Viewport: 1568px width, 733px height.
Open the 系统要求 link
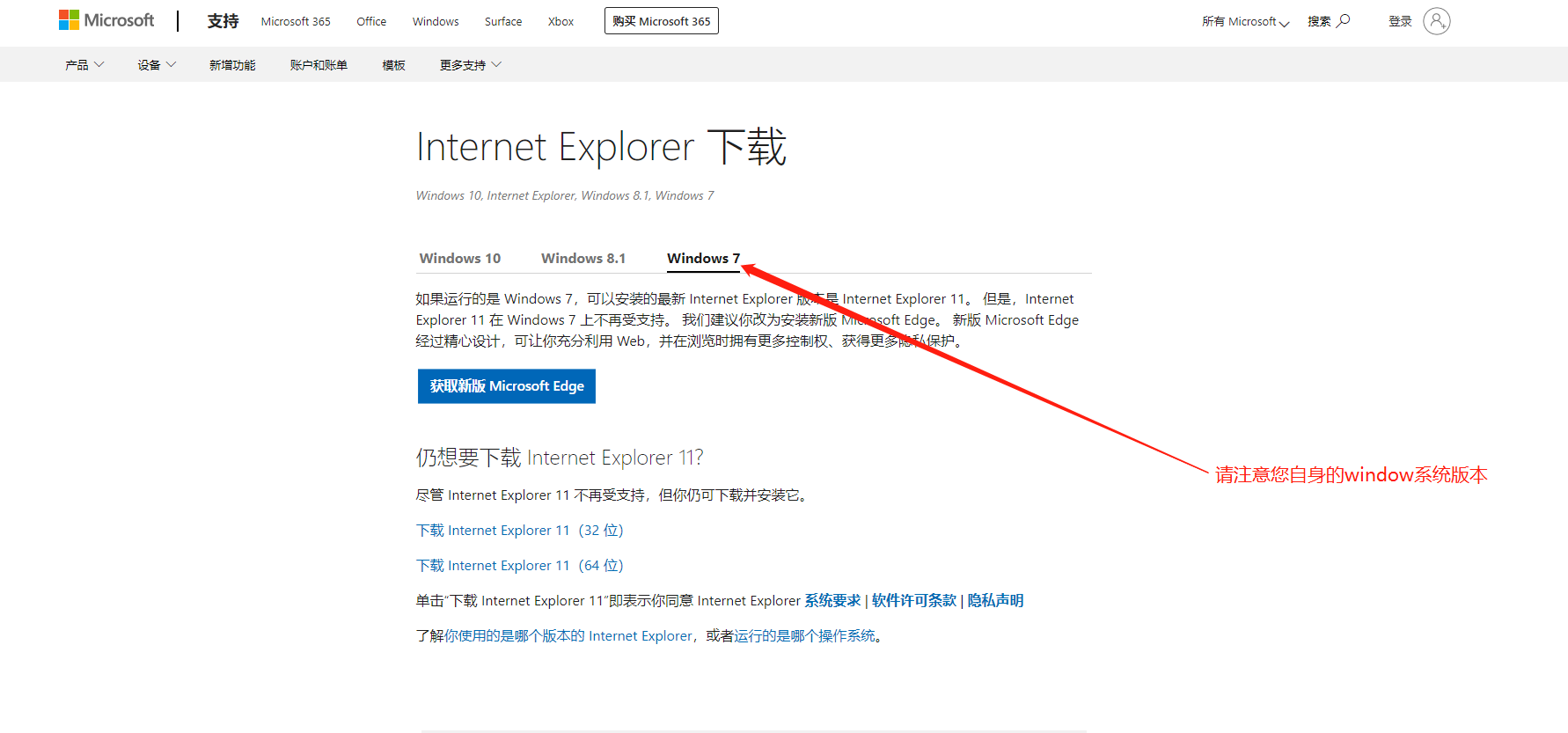tap(832, 600)
